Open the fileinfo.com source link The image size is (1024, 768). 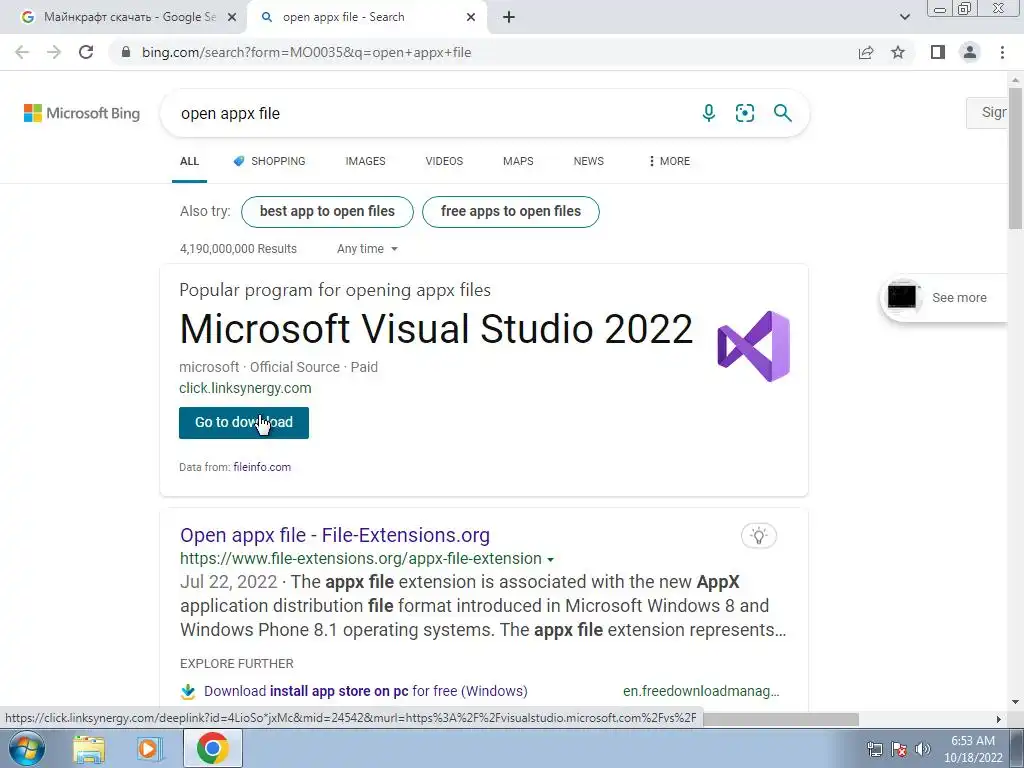(x=262, y=467)
